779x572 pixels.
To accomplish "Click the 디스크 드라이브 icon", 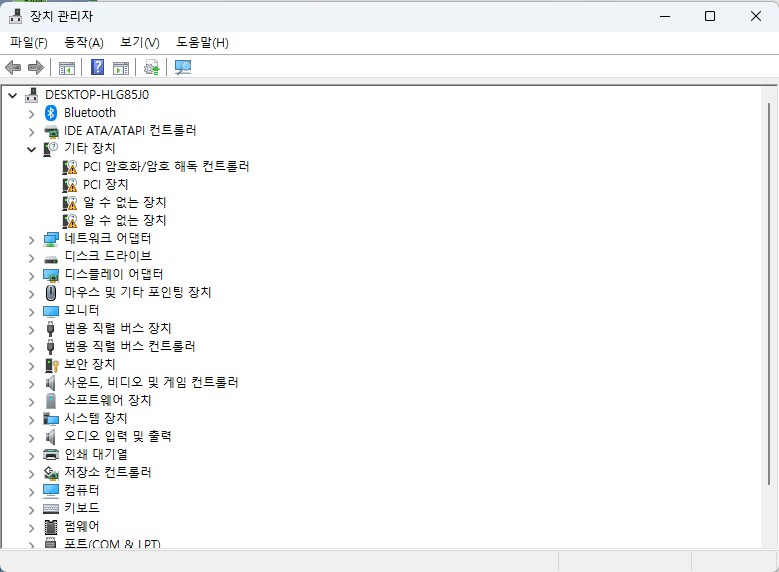I will [51, 258].
